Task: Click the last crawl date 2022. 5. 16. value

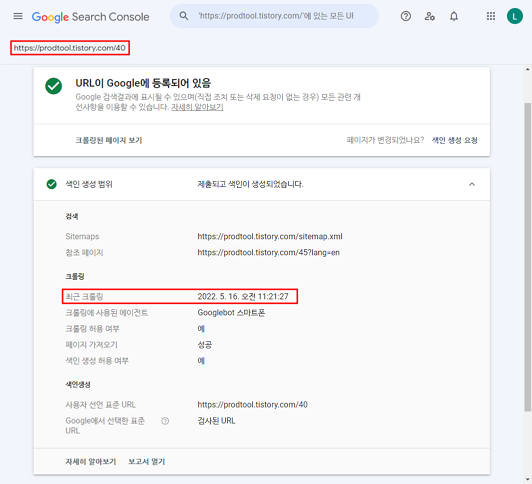Action: pos(243,296)
